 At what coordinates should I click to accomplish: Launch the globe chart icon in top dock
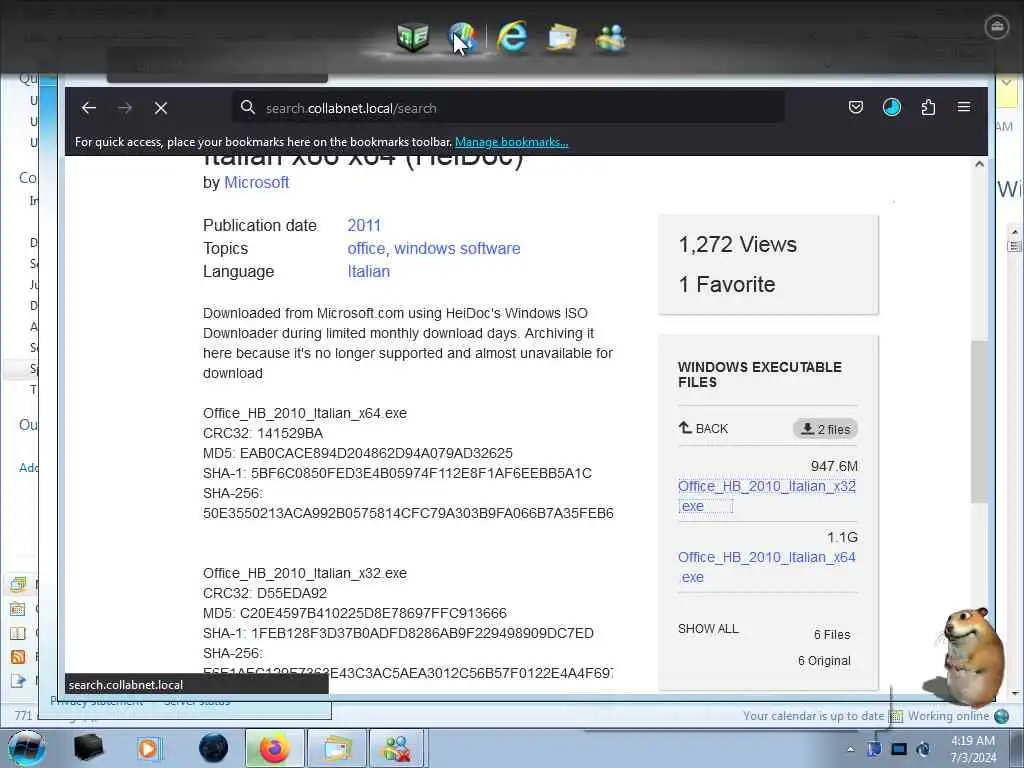[462, 37]
